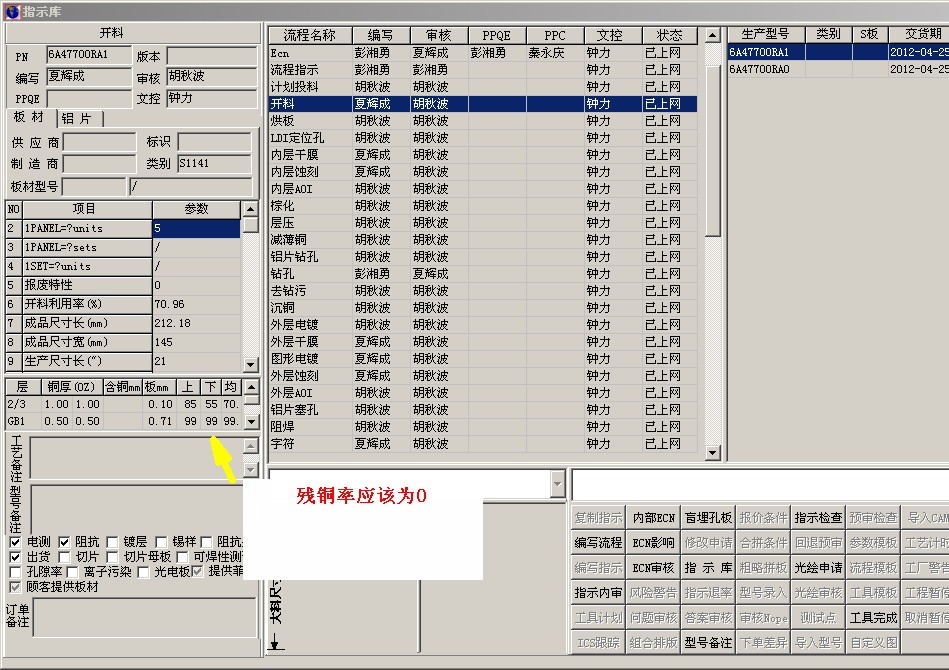Select the 层压 process row
949x670 pixels.
coord(483,223)
